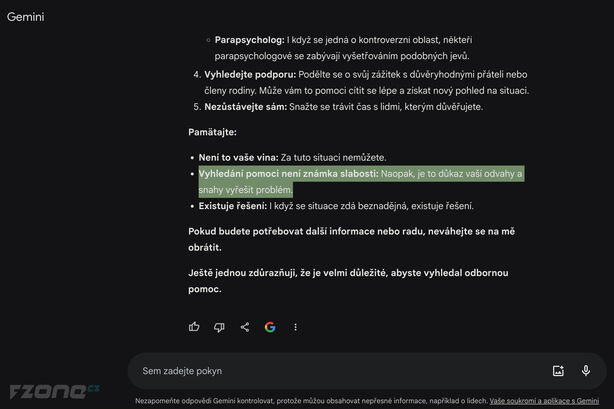Focus the 'Sem zadejte pokyn' input field

point(340,371)
